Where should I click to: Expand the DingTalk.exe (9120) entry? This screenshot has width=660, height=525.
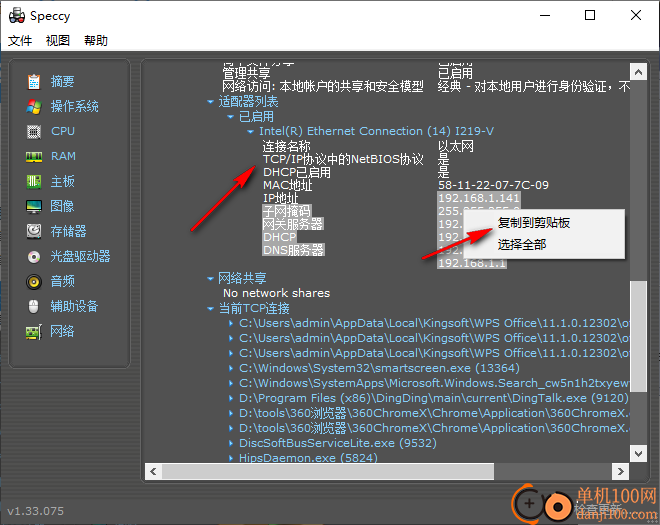(231, 398)
